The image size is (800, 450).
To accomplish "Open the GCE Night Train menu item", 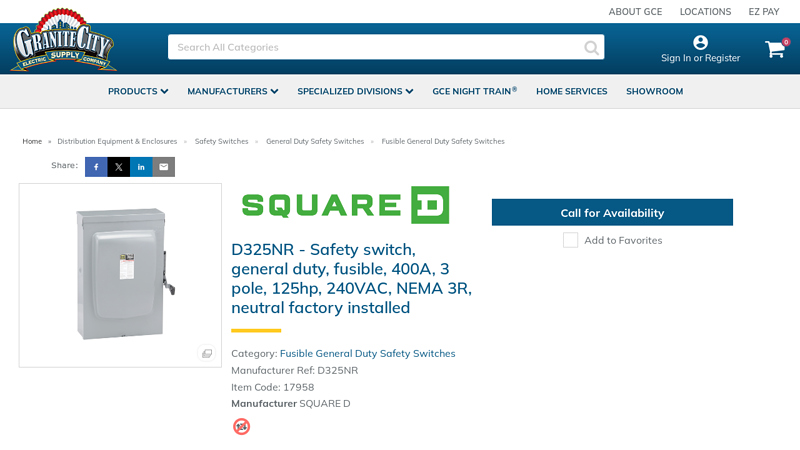I will coord(474,91).
